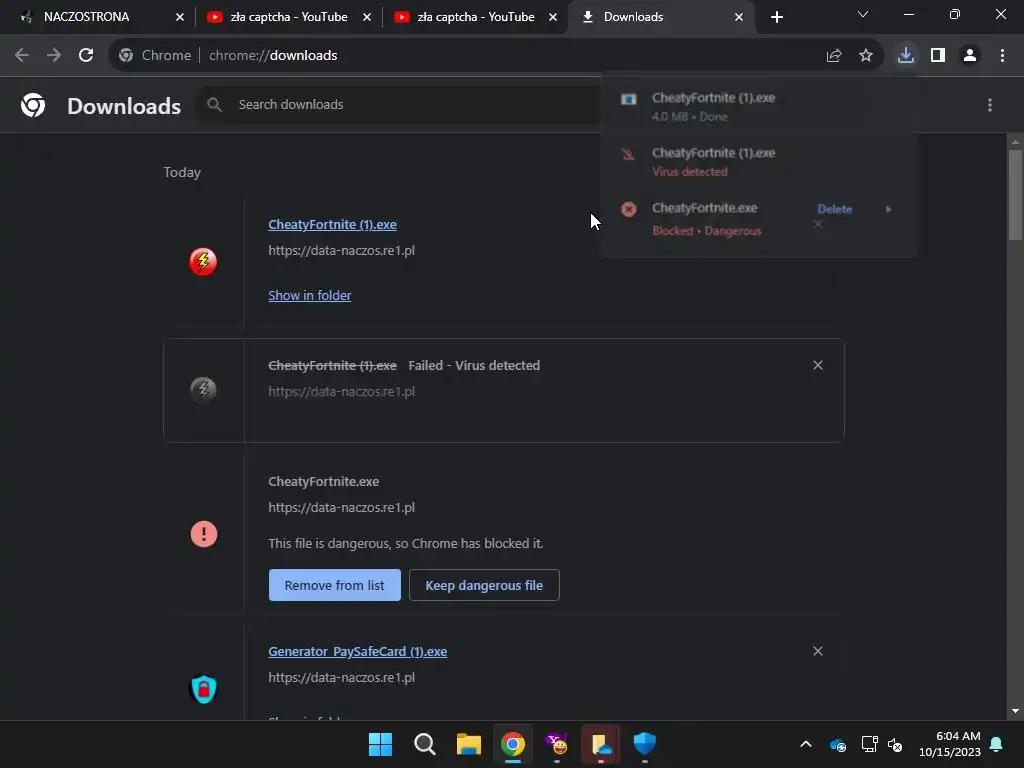Click the OneDrive cloud tray icon
The width and height of the screenshot is (1024, 768).
point(838,744)
